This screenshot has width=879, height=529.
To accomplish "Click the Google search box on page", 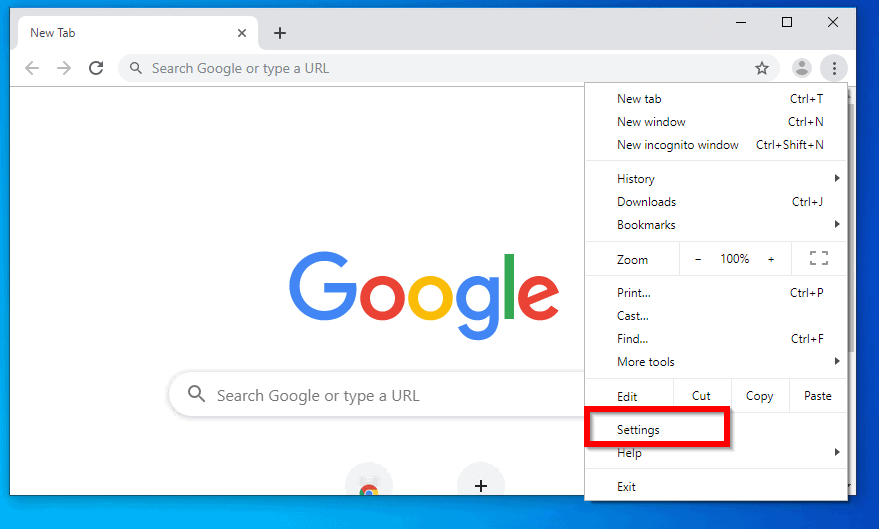I will click(380, 395).
